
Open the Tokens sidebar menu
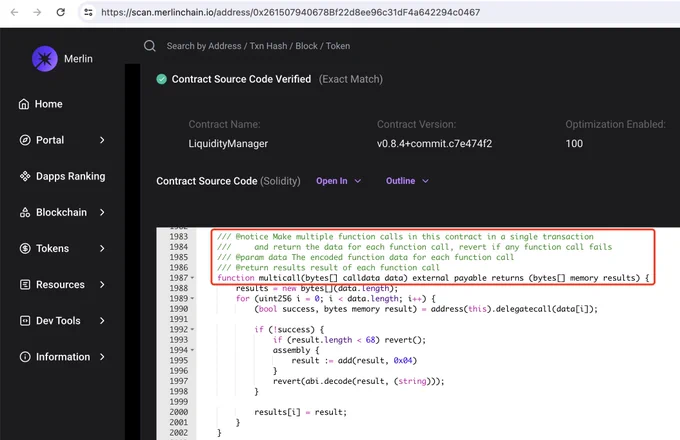[x=52, y=248]
